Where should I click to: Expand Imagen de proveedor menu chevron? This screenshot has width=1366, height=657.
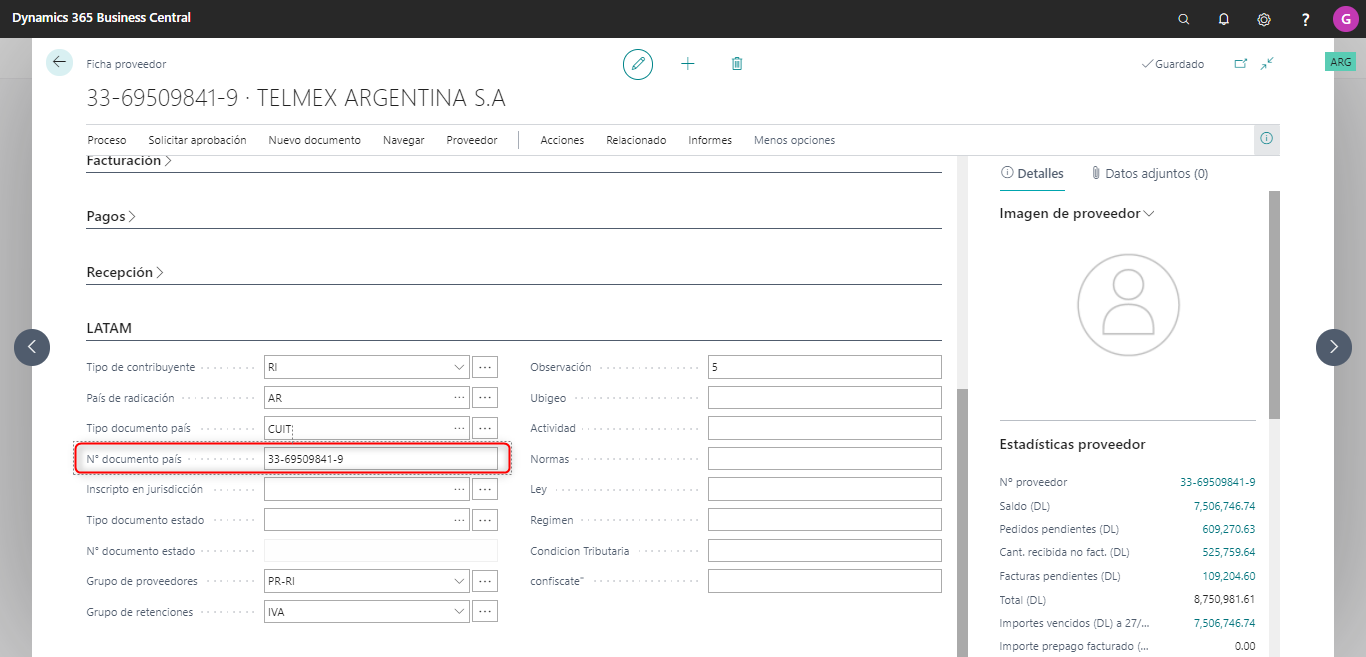click(1149, 213)
